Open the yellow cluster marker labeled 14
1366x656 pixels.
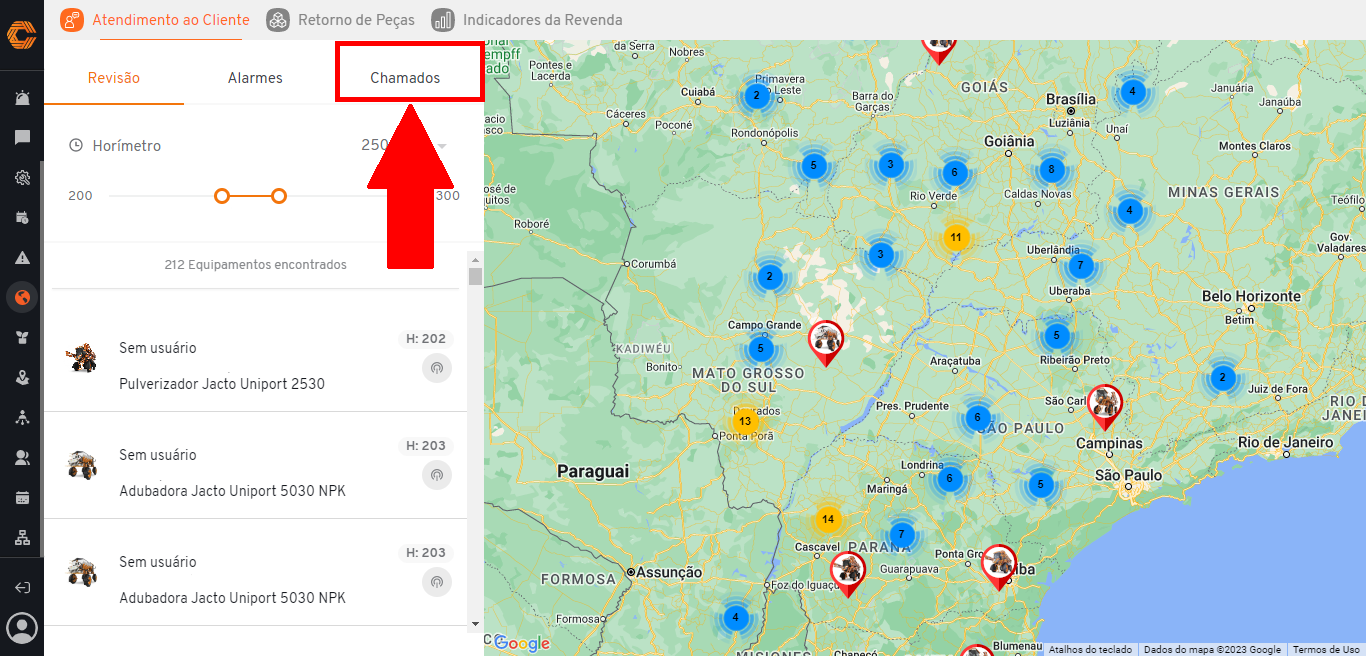(x=827, y=519)
